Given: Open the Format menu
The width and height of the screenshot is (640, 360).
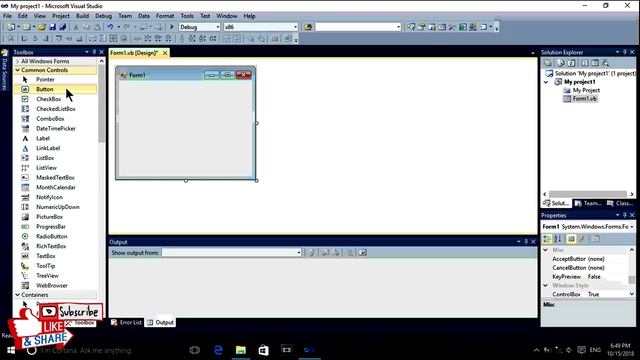Looking at the screenshot, I should [x=165, y=16].
